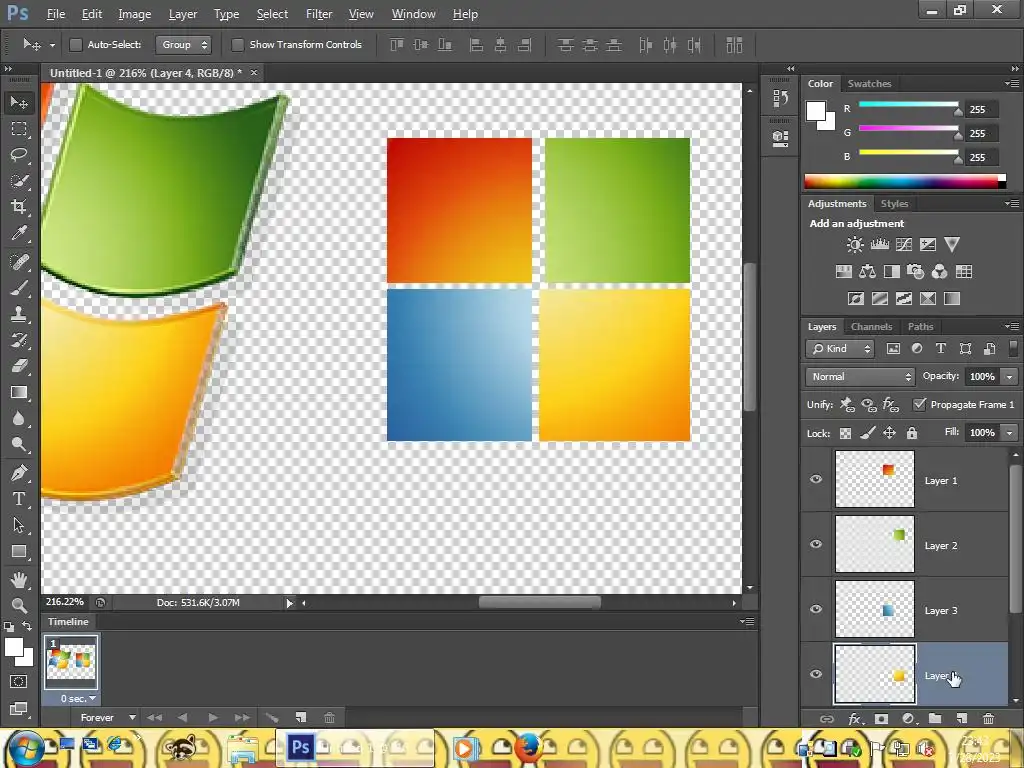
Task: Select the Brush tool
Action: point(19,287)
